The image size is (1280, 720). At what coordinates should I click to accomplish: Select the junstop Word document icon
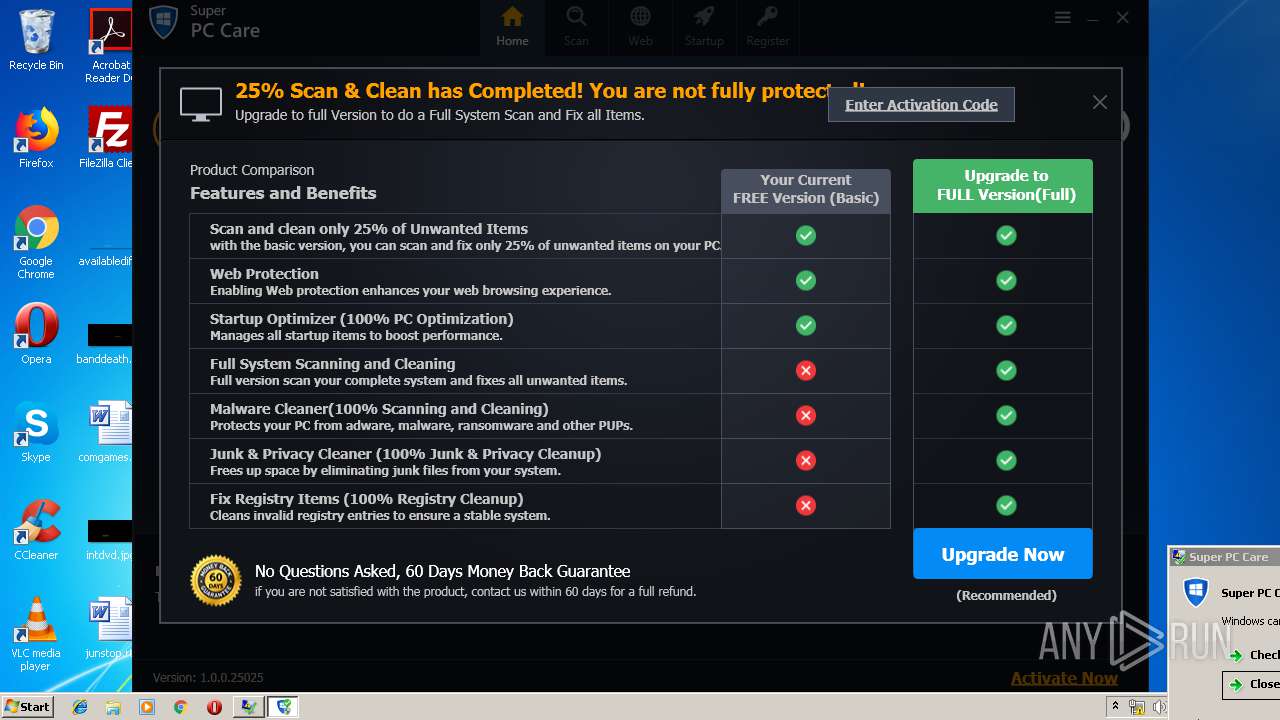pyautogui.click(x=108, y=628)
